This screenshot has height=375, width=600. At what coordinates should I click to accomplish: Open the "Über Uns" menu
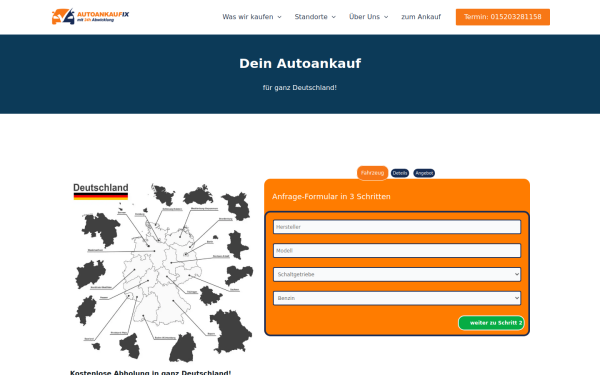point(368,17)
